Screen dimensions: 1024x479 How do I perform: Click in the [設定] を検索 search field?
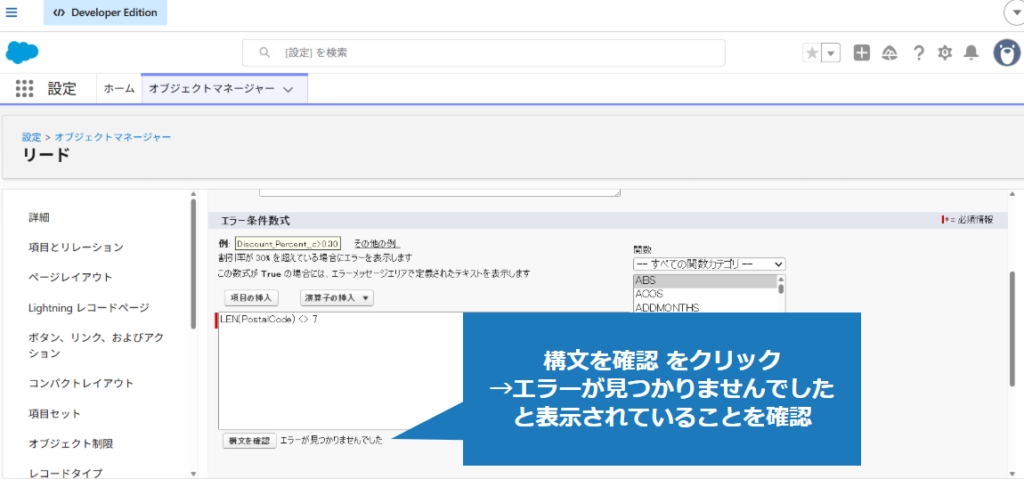tap(483, 53)
